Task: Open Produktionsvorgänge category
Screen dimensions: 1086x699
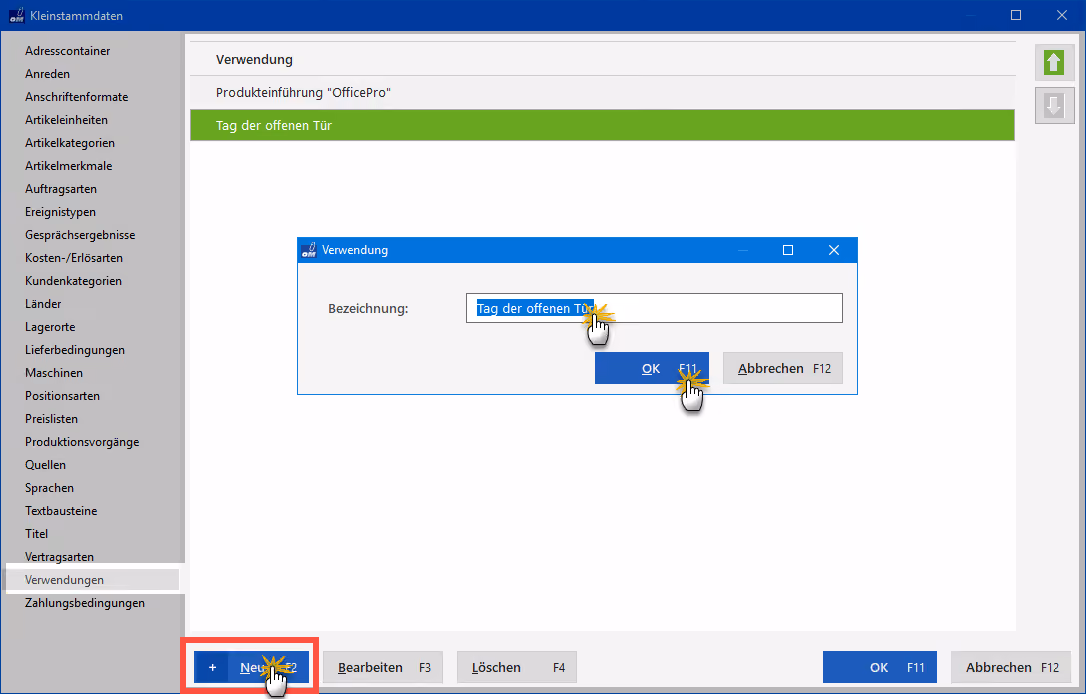Action: click(x=82, y=442)
